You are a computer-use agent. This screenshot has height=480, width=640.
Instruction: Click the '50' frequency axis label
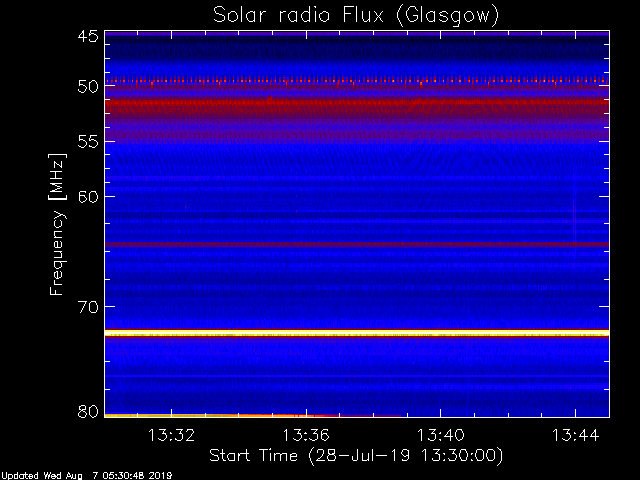(88, 87)
